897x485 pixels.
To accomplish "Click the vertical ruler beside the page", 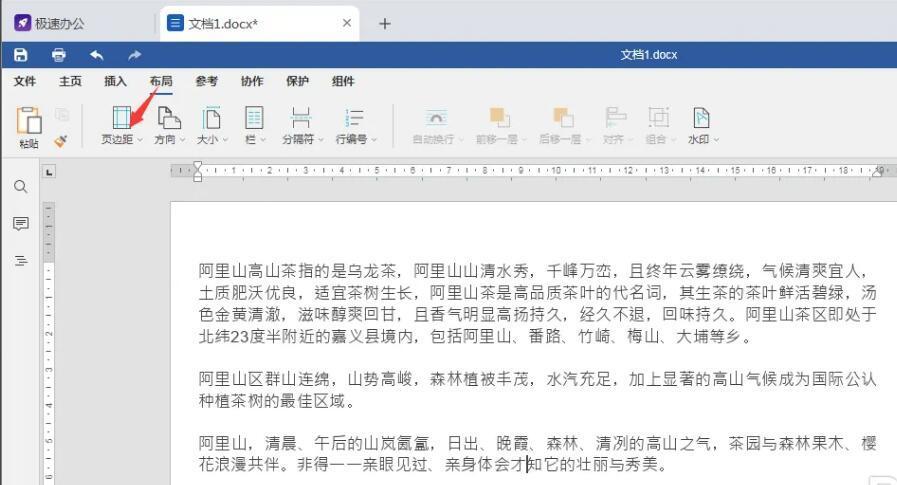I will [x=49, y=343].
